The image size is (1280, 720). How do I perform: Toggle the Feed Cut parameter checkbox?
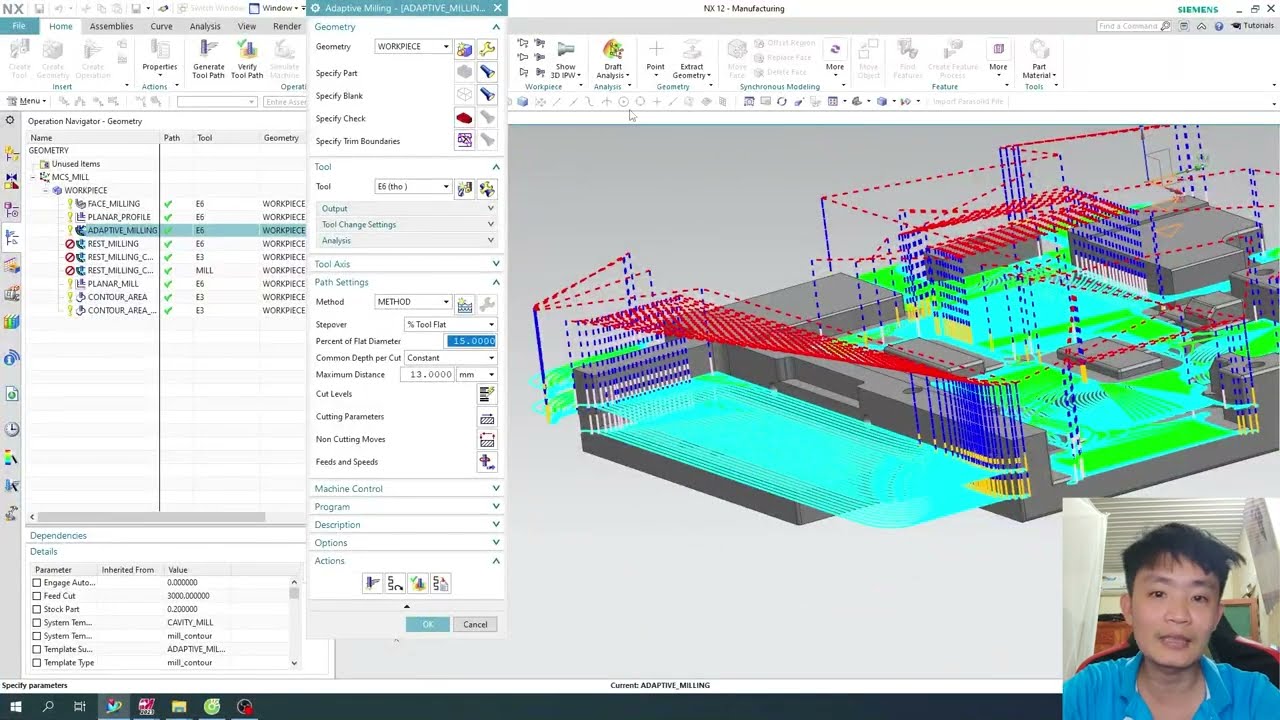tap(37, 596)
